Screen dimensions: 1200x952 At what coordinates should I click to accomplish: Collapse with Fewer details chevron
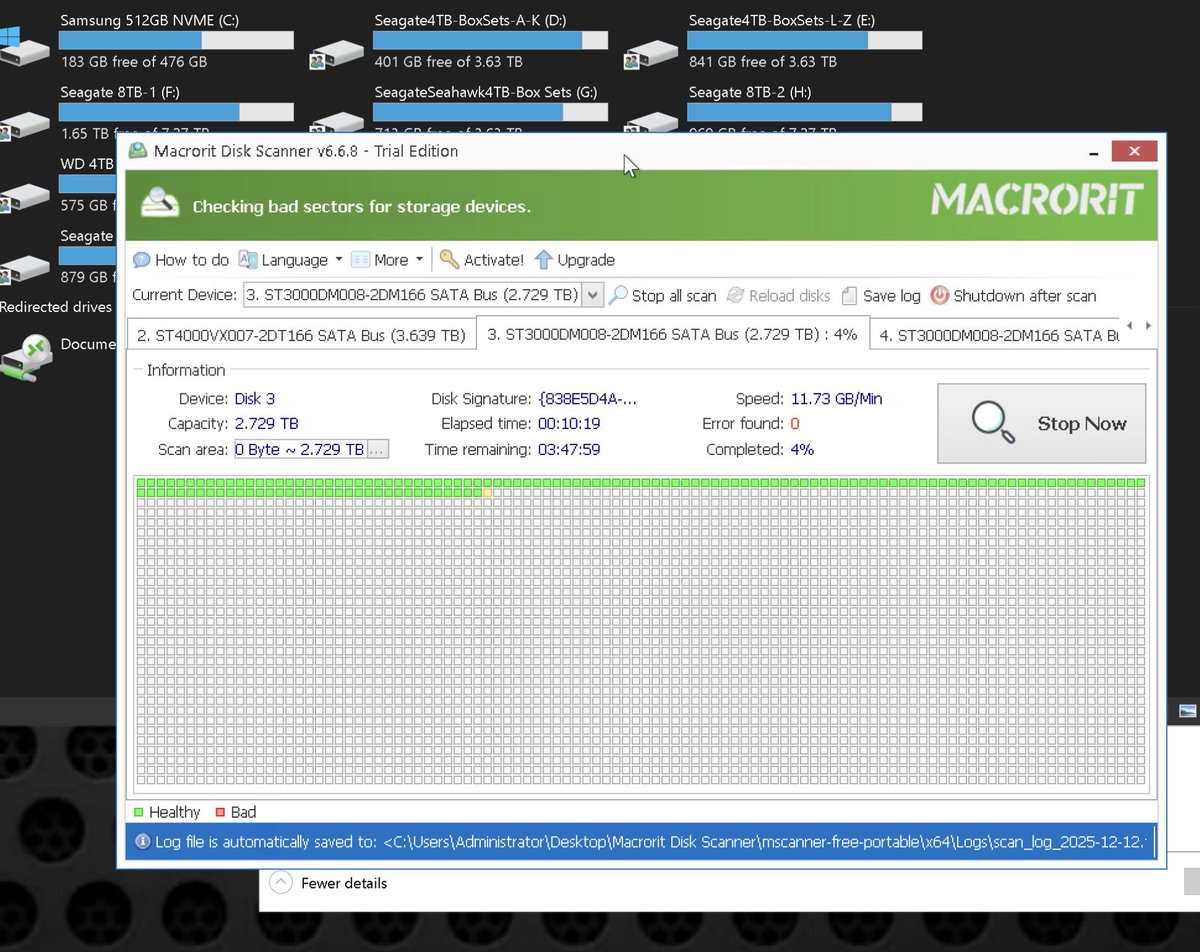coord(282,883)
